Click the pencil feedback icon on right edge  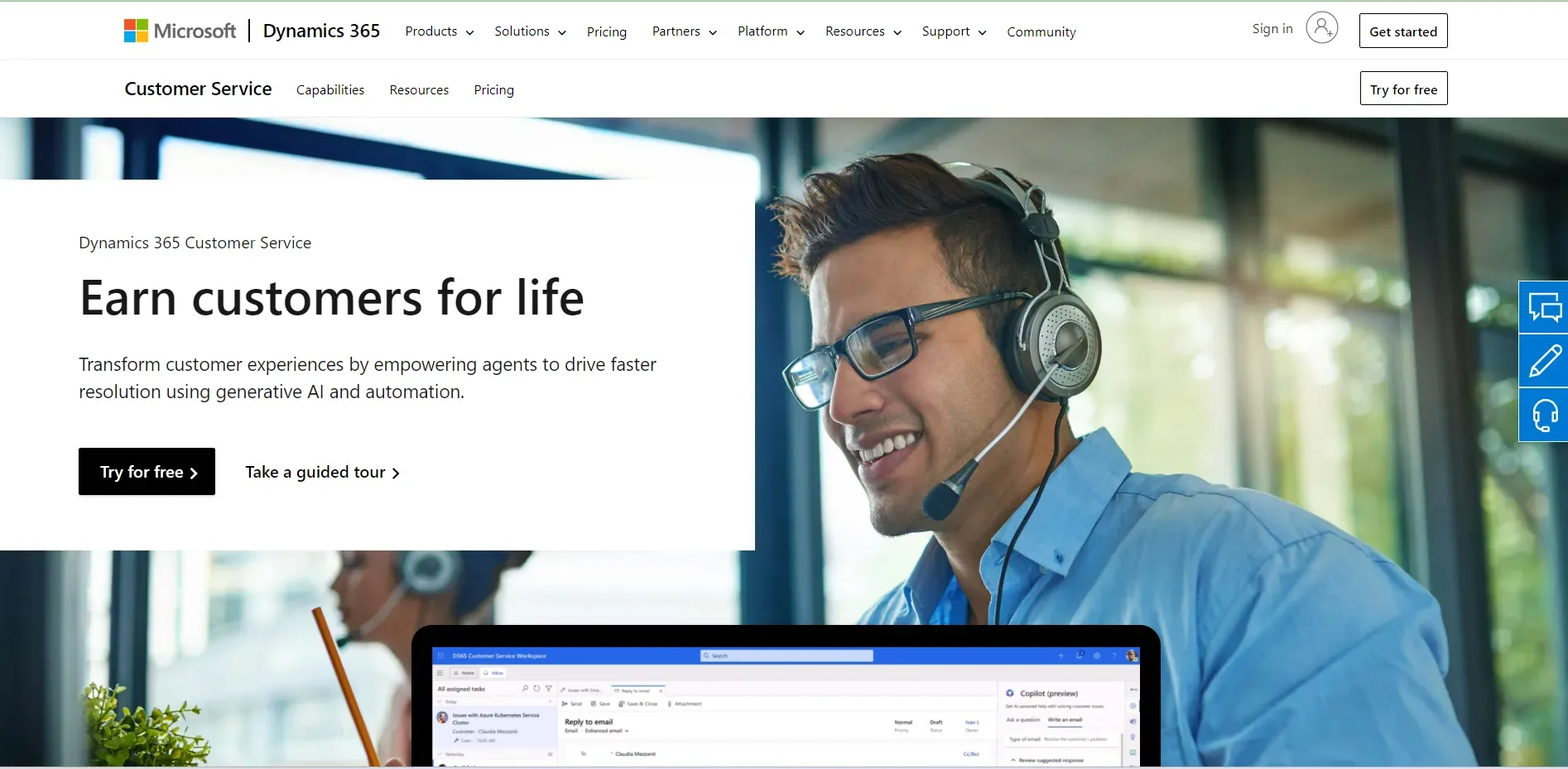1545,361
